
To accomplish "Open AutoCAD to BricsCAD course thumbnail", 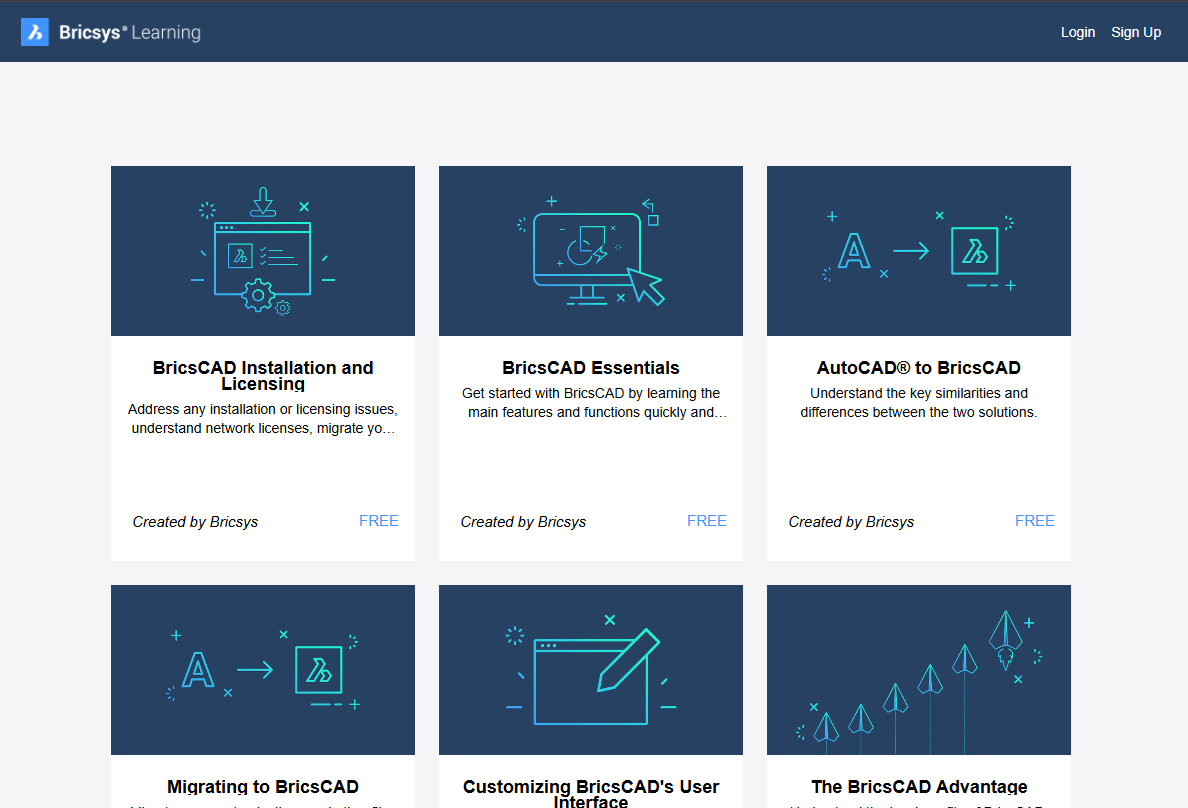I will tap(919, 251).
